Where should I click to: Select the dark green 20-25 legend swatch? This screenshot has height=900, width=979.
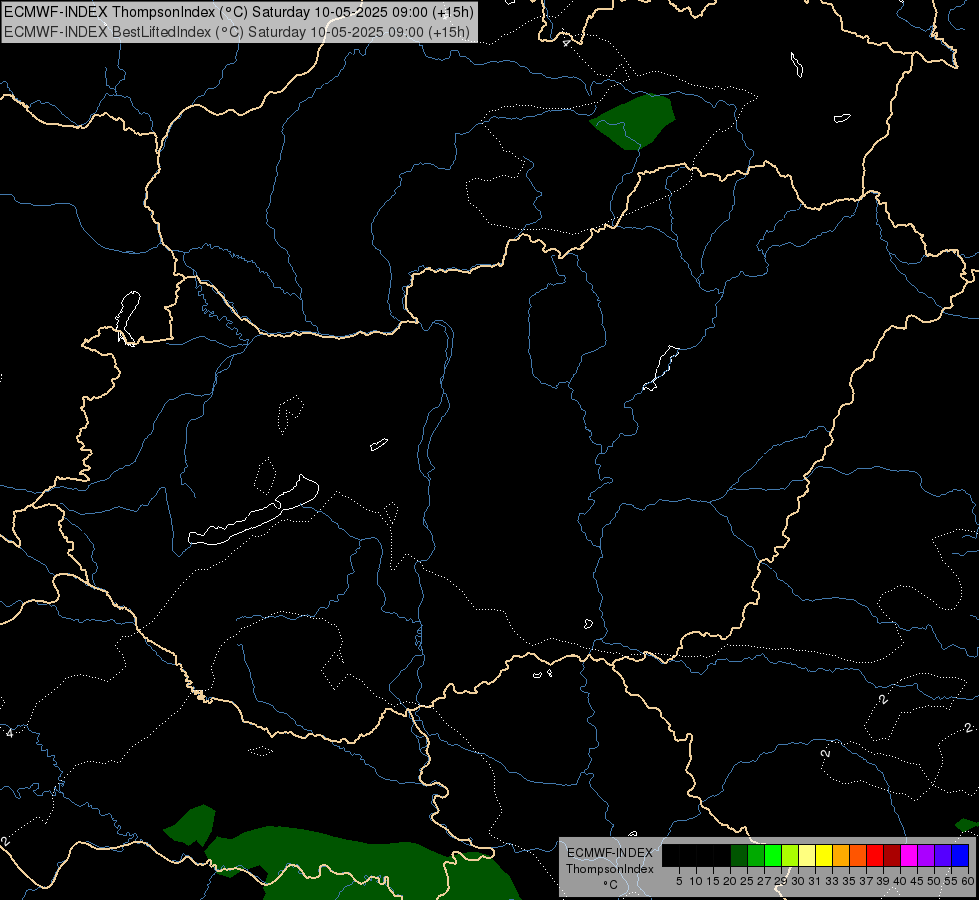coord(739,855)
